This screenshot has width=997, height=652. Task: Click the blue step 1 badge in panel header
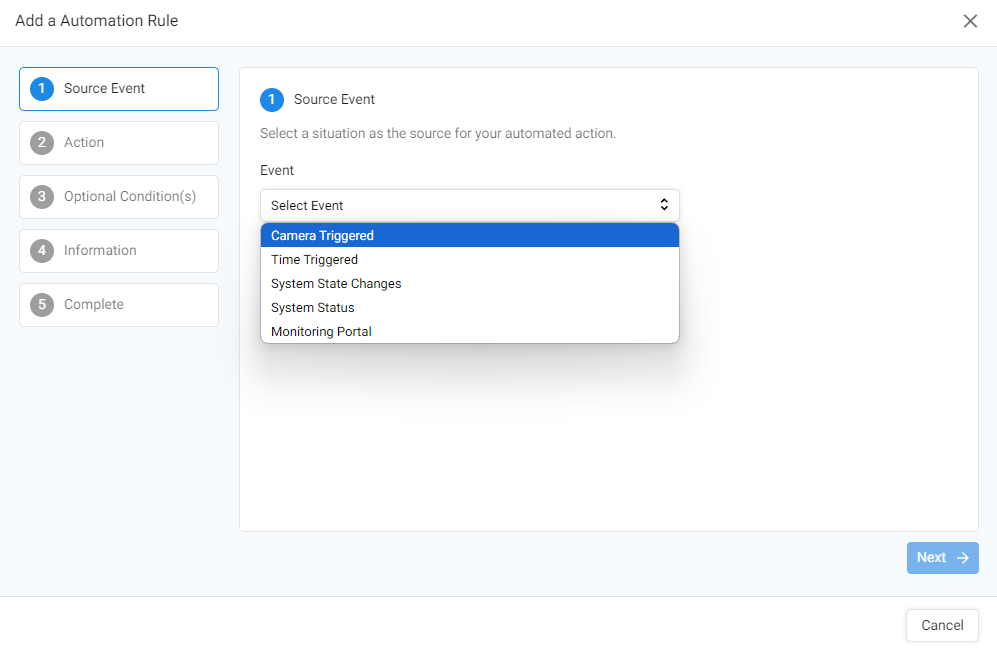(272, 100)
